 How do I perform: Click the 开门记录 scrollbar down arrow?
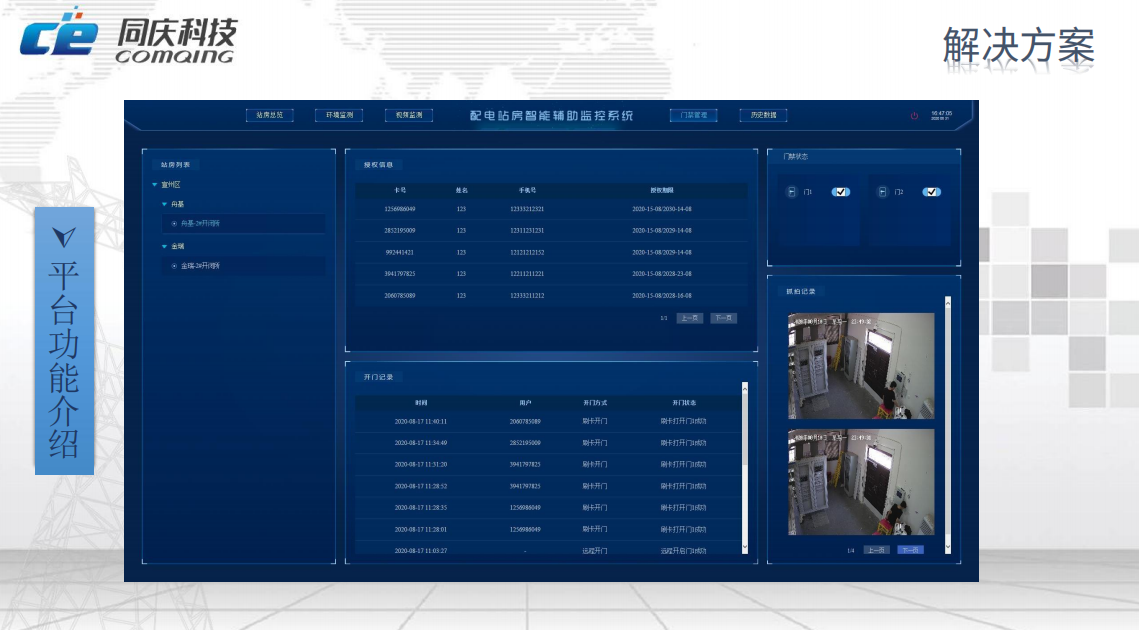(x=745, y=548)
